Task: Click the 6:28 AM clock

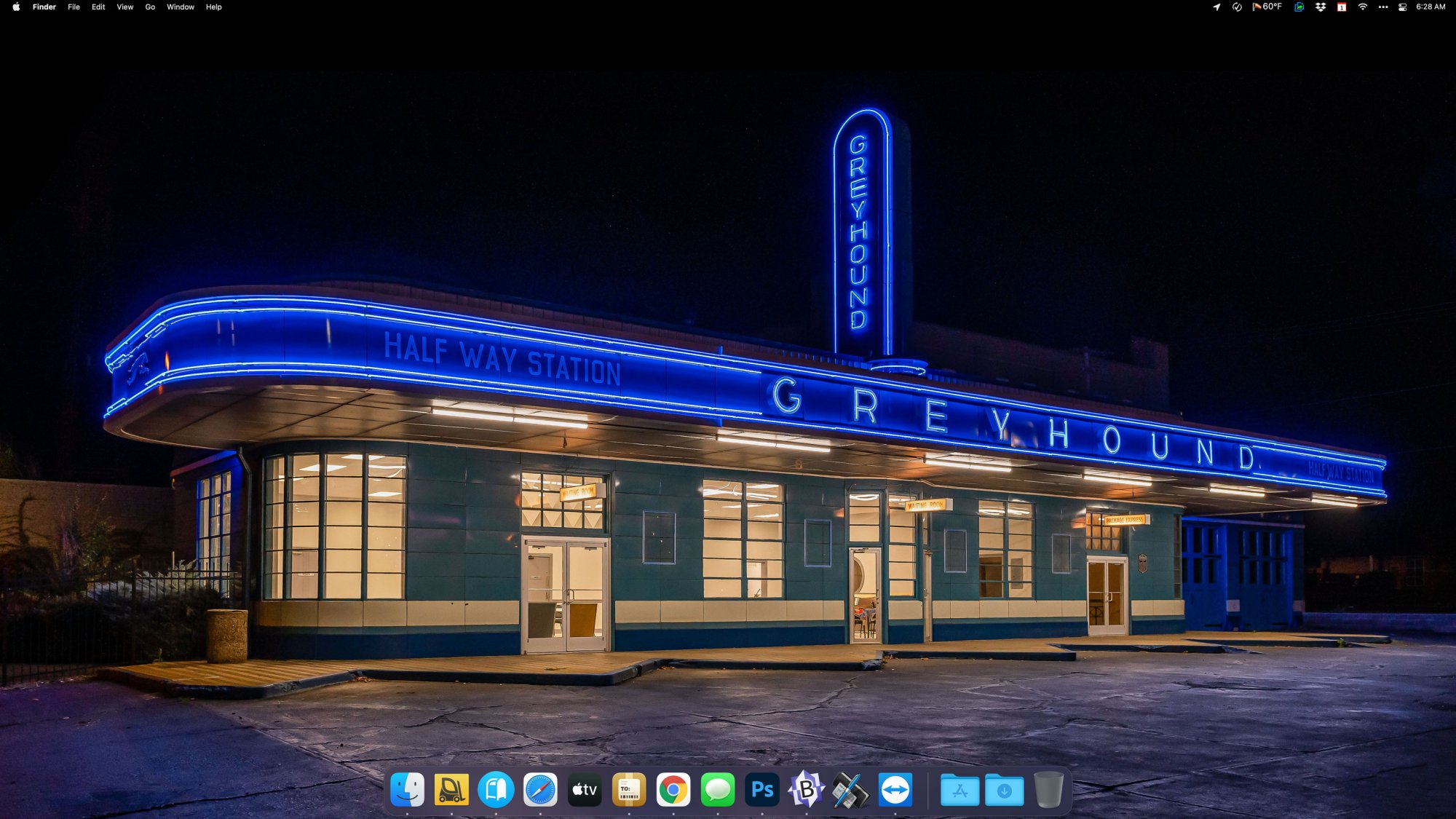Action: pos(1431,7)
